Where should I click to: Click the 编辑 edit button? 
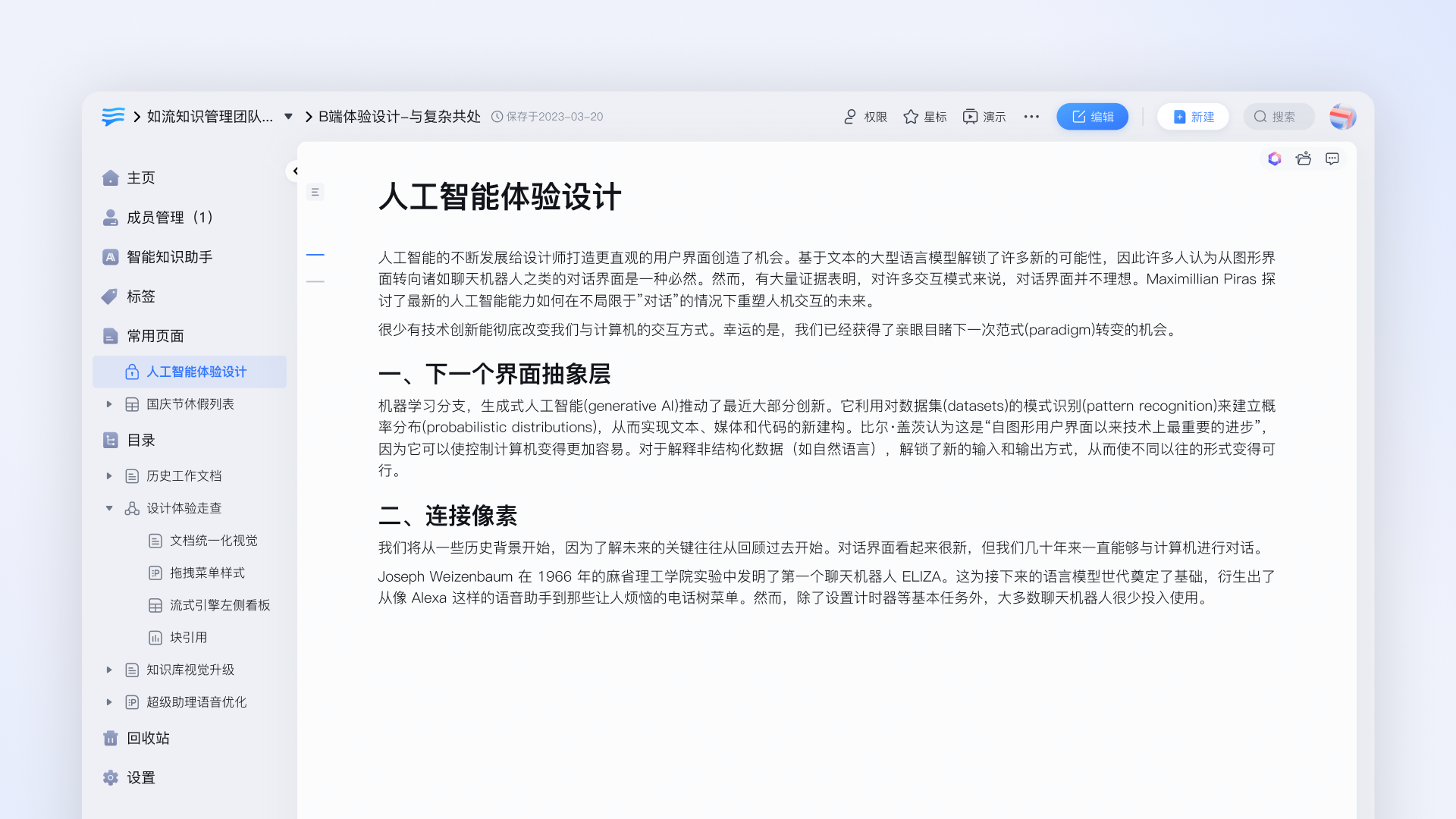point(1092,117)
